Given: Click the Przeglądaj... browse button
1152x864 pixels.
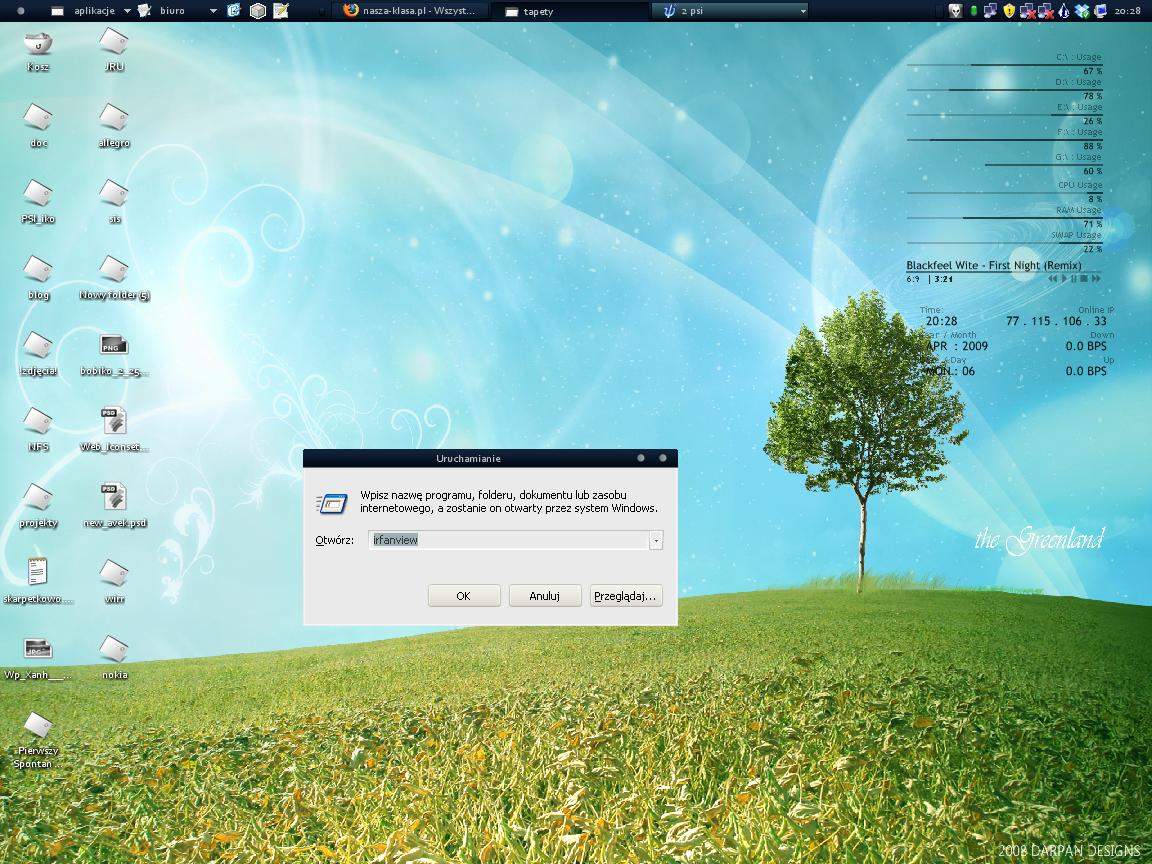Looking at the screenshot, I should 626,596.
